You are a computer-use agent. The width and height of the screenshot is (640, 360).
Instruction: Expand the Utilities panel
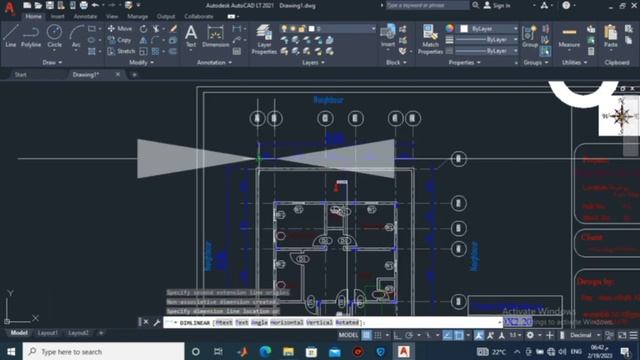[574, 62]
